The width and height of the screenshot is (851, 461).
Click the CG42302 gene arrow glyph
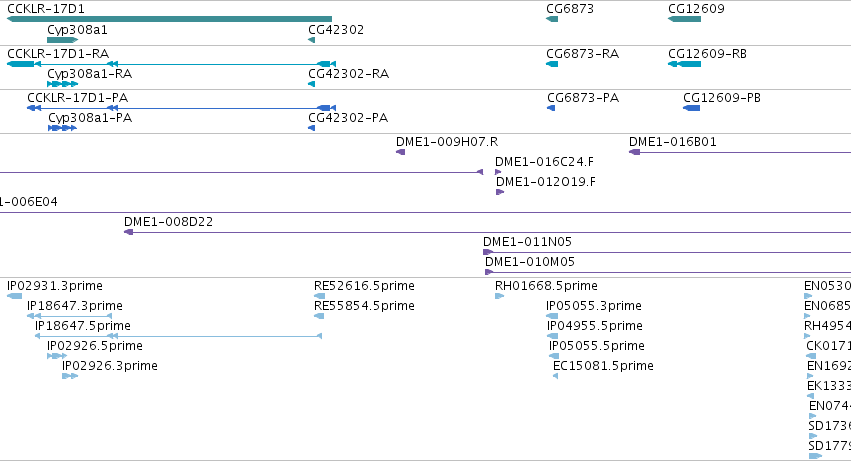point(312,40)
